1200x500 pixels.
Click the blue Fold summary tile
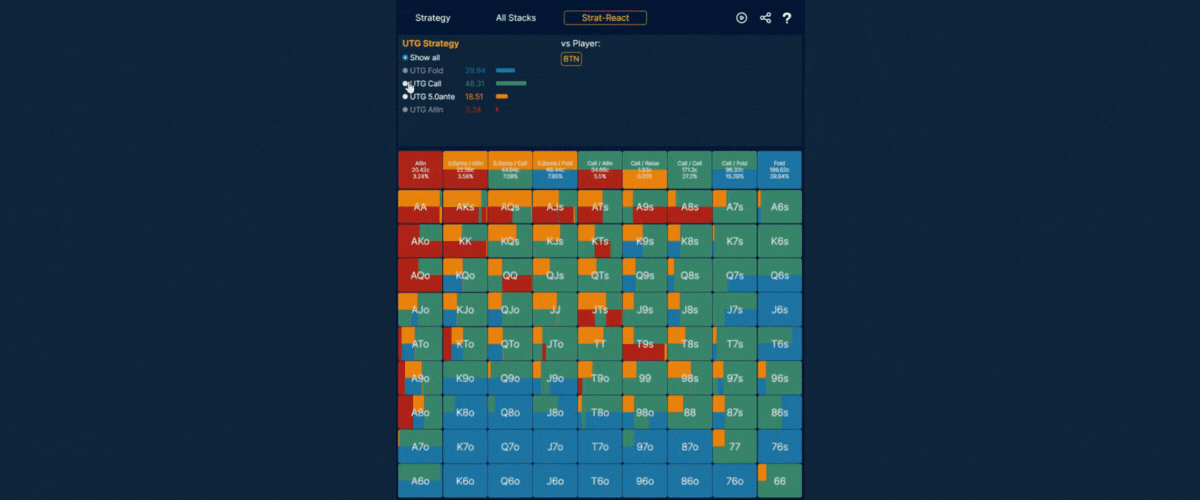pos(779,170)
